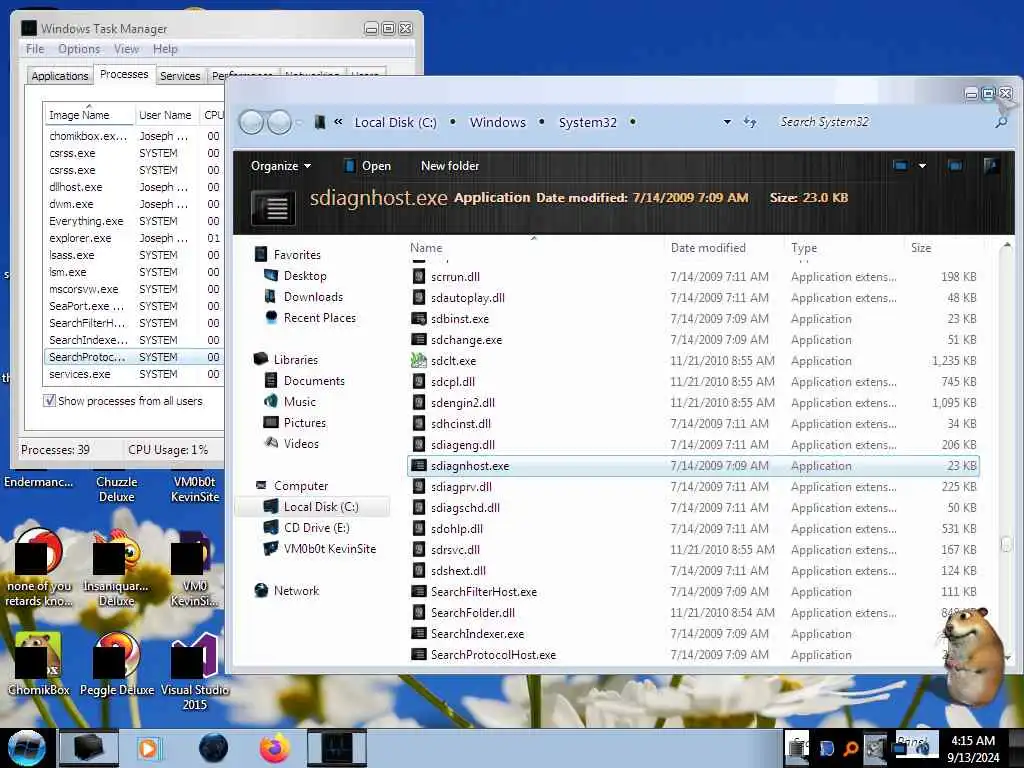Select the Insaniquarium Deluxe desktop icon
The image size is (1024, 768).
[117, 568]
